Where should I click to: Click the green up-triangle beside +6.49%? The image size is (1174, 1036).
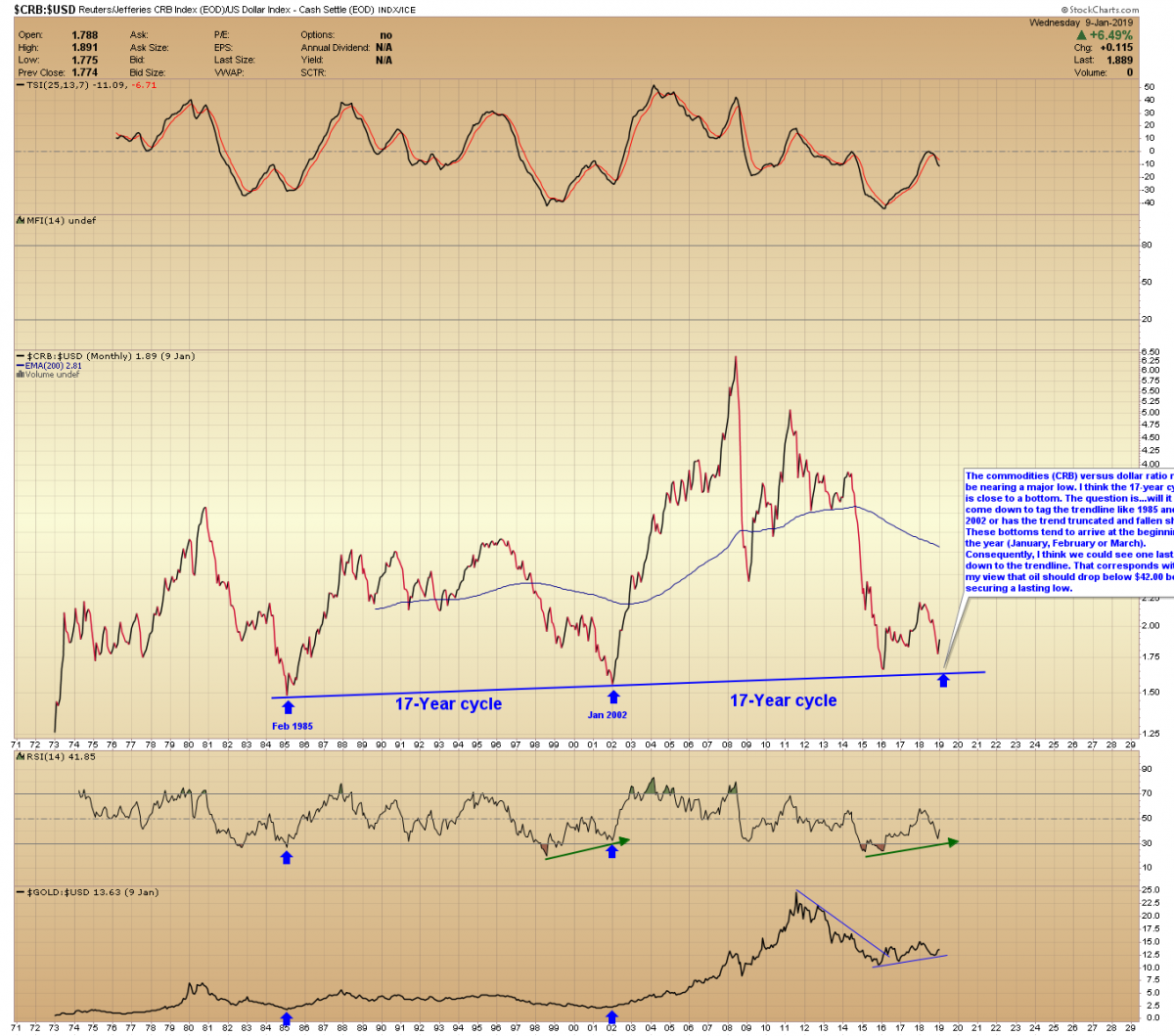[1081, 35]
